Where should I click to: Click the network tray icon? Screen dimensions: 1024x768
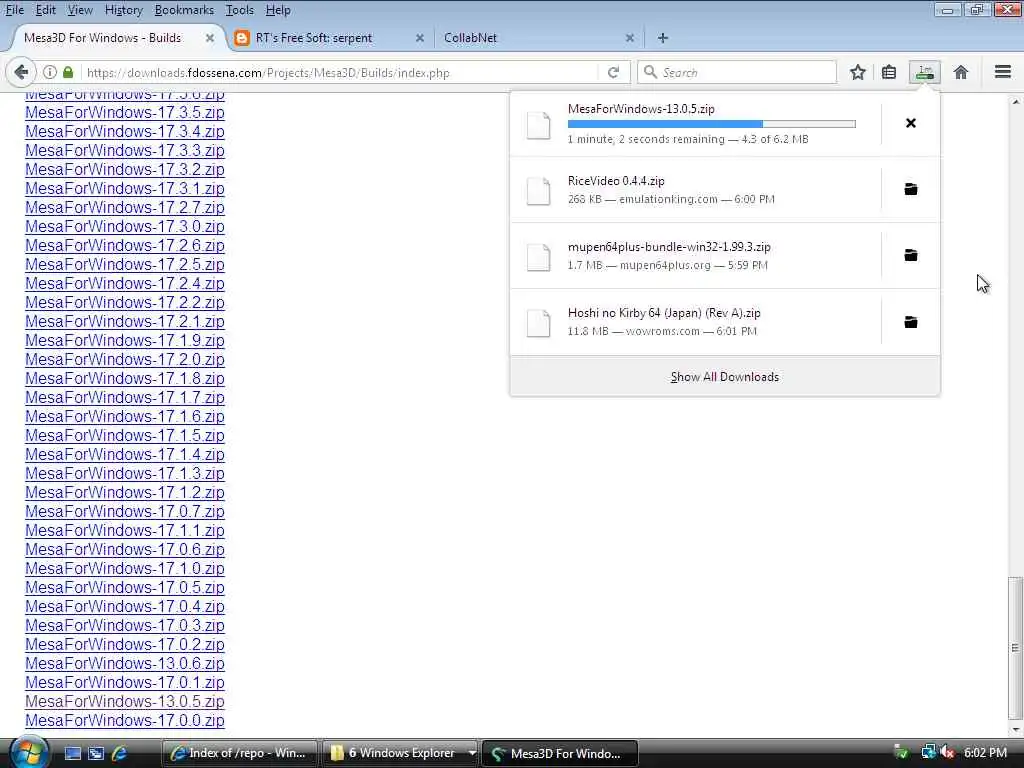pyautogui.click(x=928, y=753)
